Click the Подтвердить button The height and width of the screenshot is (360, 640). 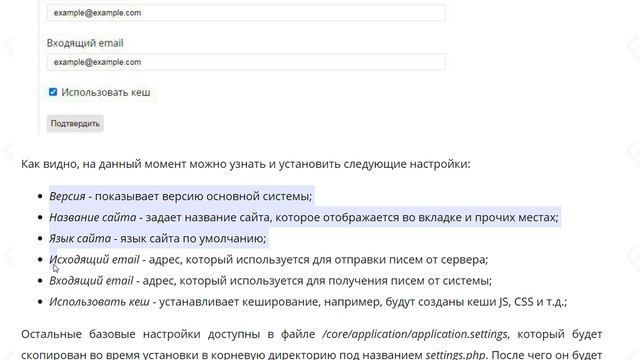(x=75, y=123)
